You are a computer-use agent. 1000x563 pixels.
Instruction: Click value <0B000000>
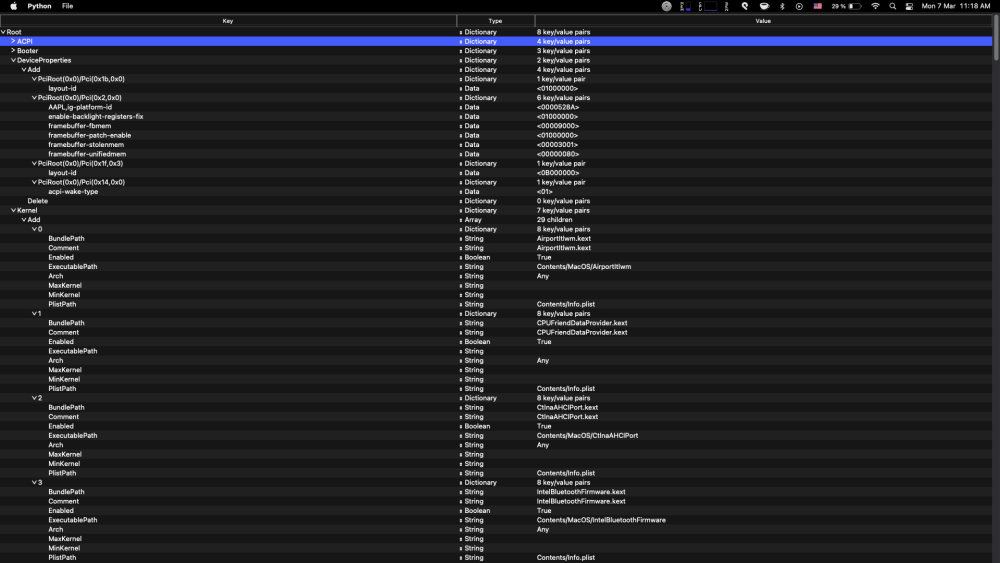pyautogui.click(x=558, y=173)
